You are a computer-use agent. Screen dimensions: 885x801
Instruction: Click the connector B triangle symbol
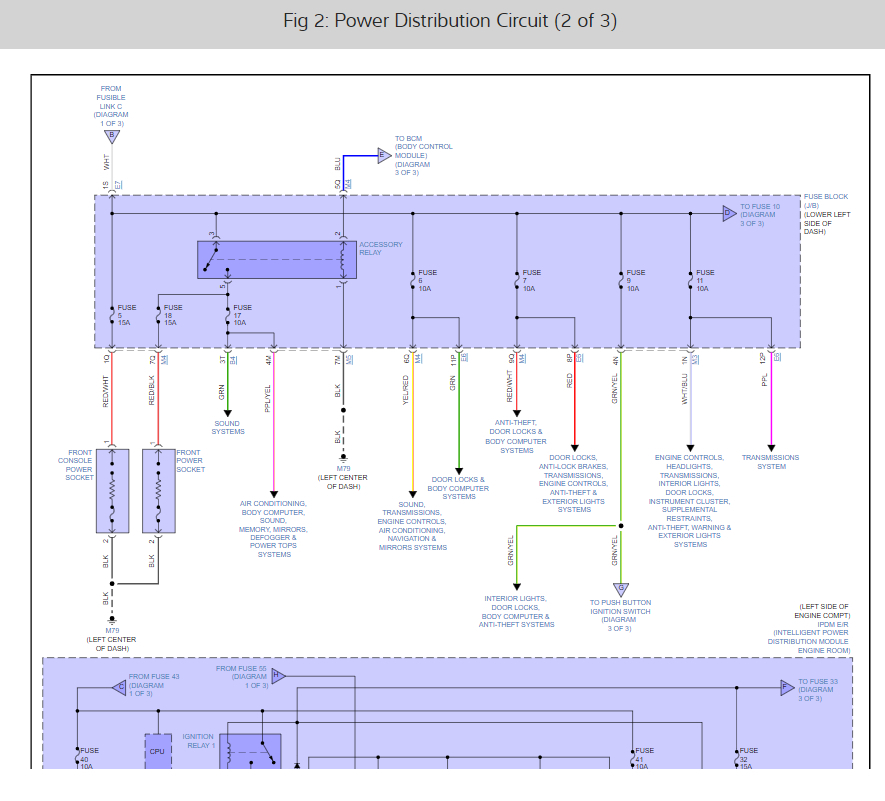[112, 135]
